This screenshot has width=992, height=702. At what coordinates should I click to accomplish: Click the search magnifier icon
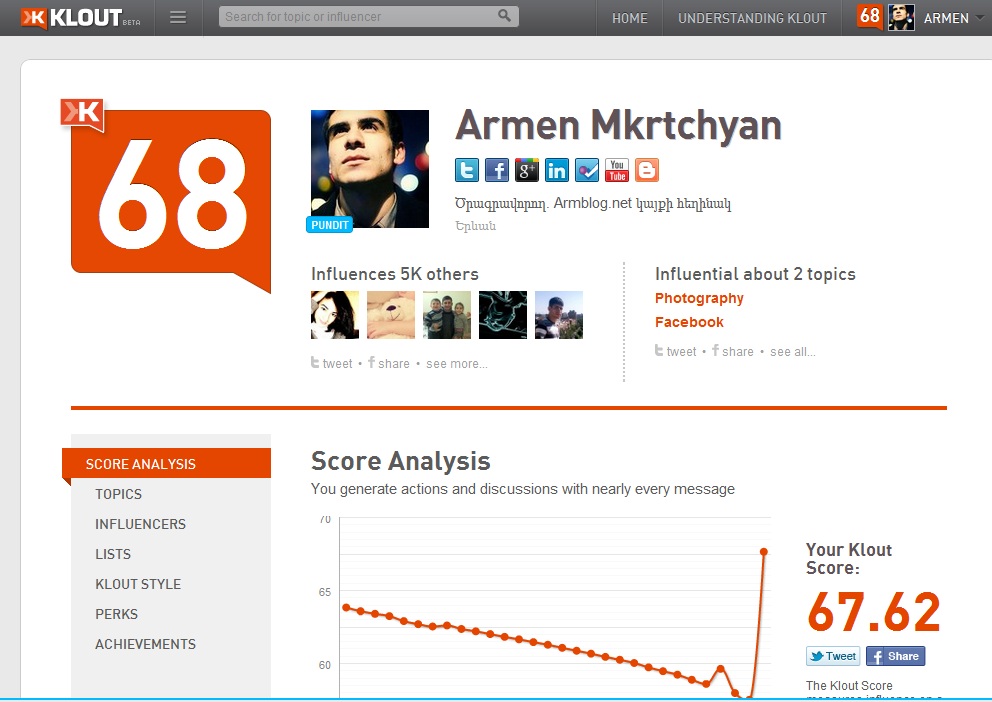click(x=504, y=16)
